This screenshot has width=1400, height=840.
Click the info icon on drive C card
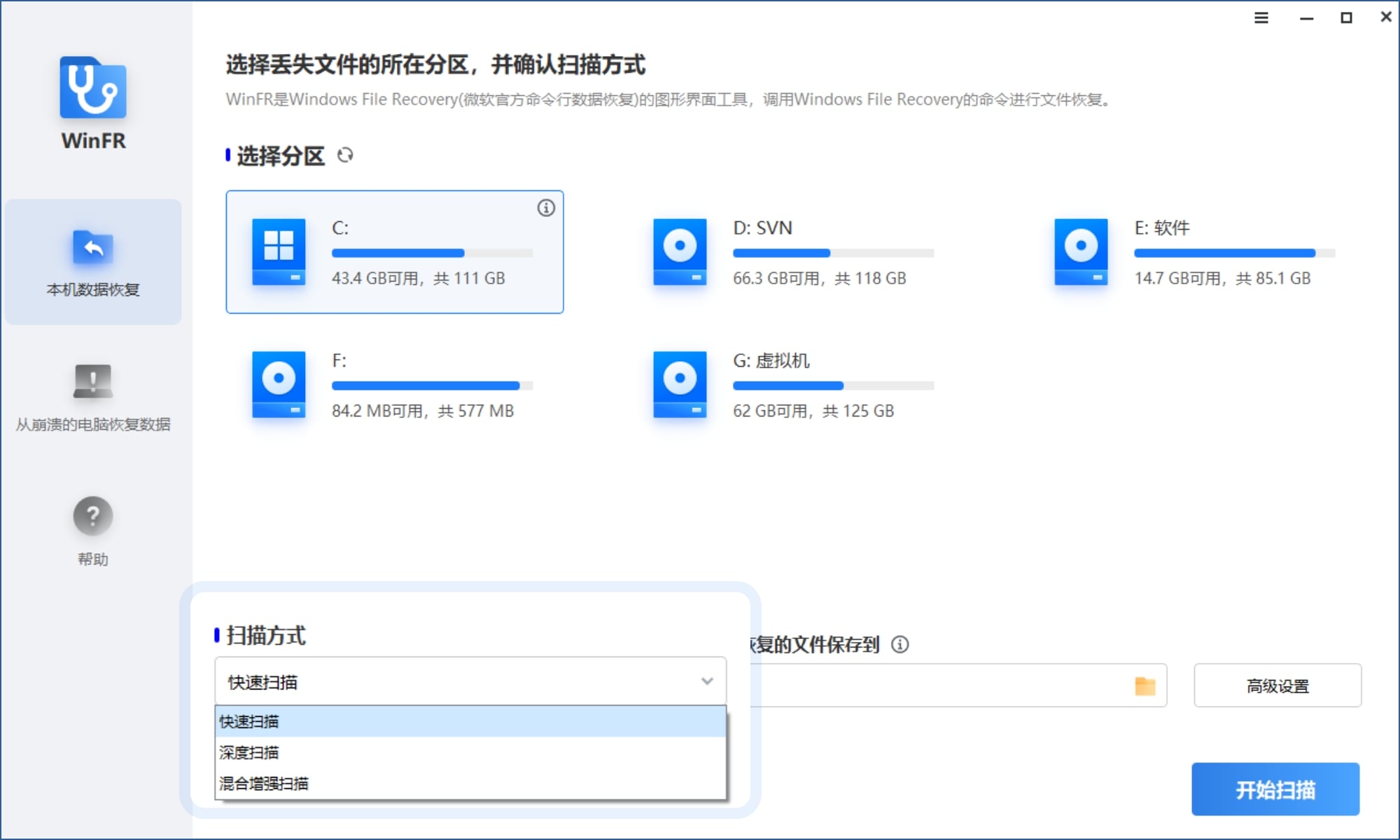tap(546, 207)
